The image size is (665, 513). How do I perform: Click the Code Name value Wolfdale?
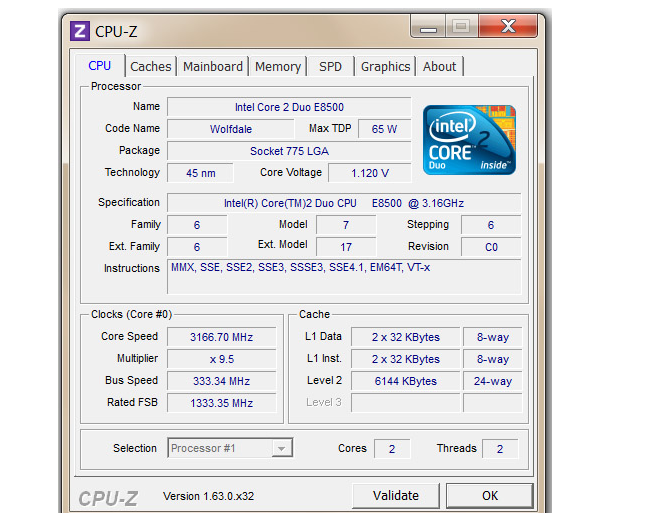click(x=231, y=129)
